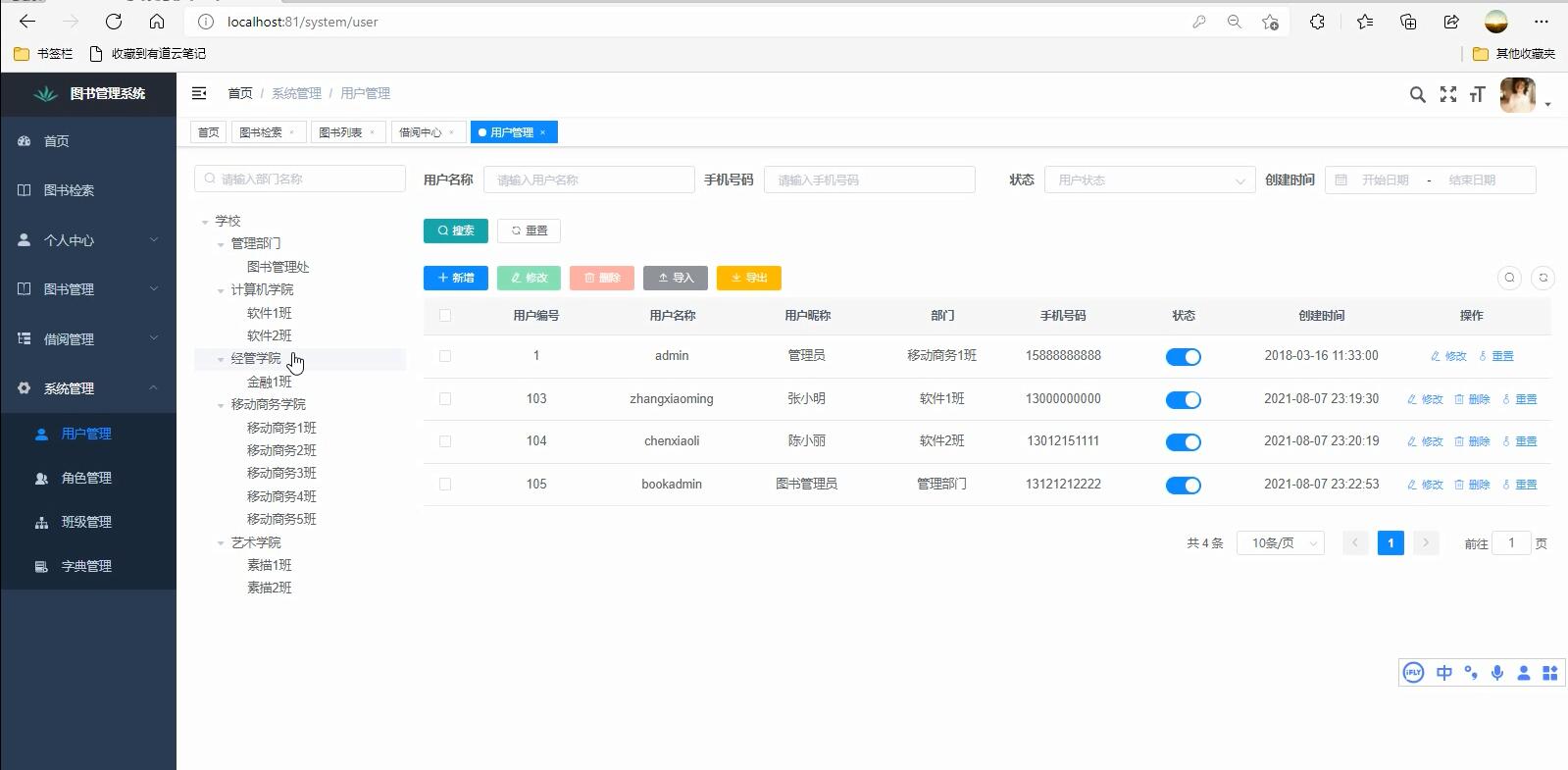Expand 借阅管理 in the sidebar
Screen dimensions: 1568x770
tap(88, 339)
